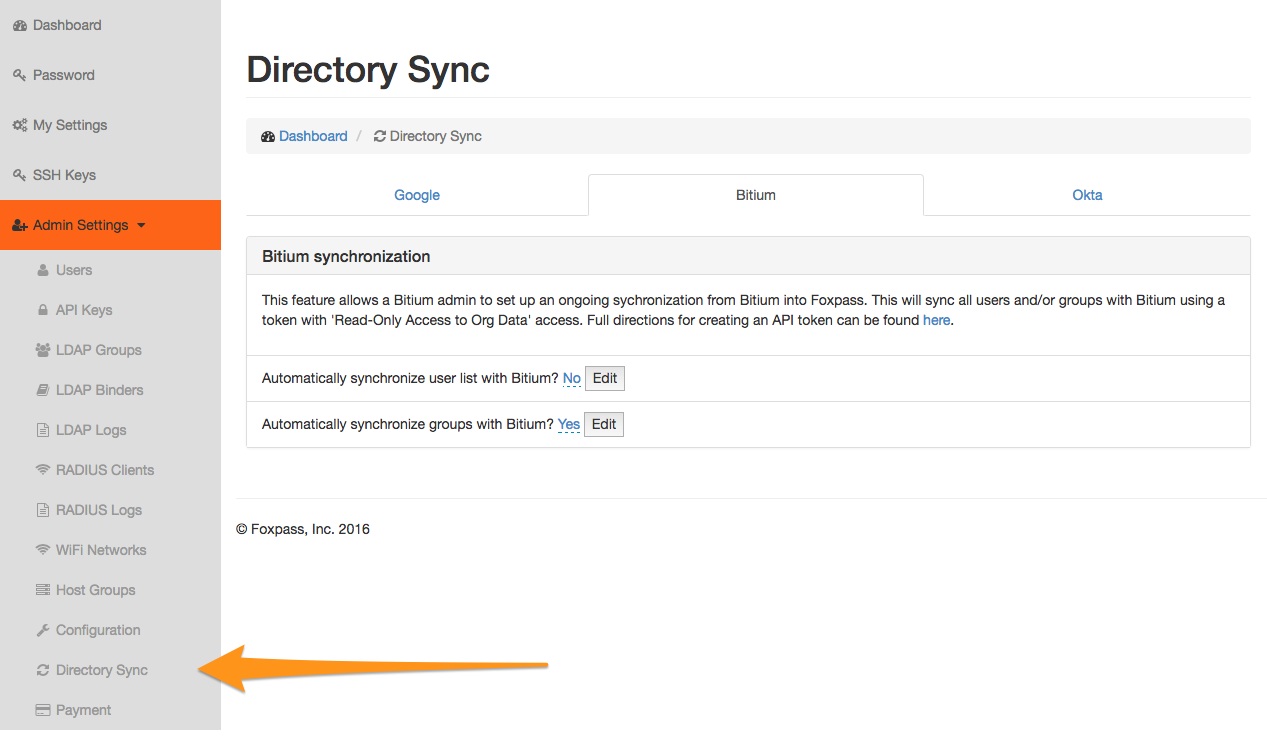Switch to the Okta tab
Image resolution: width=1267 pixels, height=741 pixels.
click(x=1086, y=194)
